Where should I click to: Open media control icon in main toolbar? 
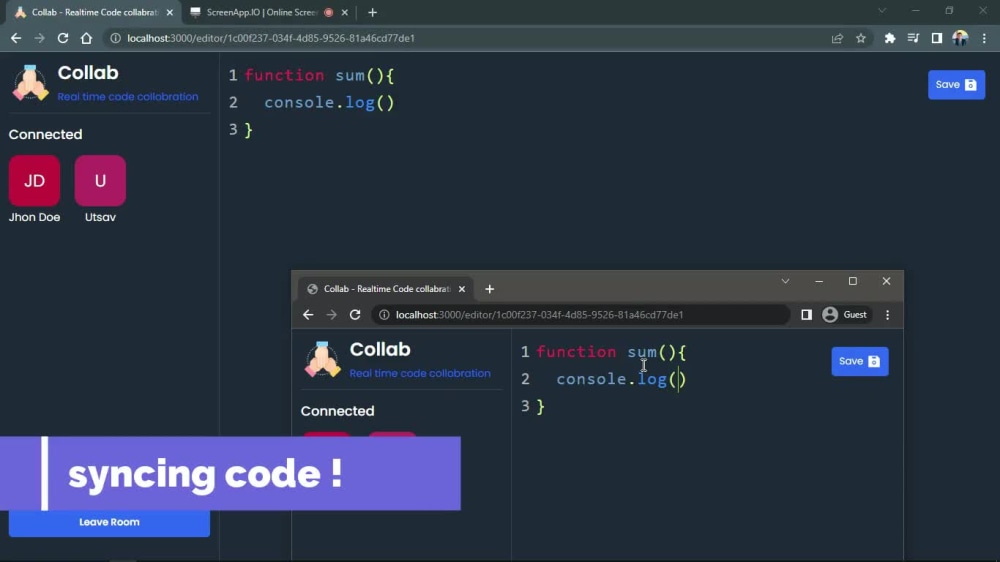pos(913,38)
